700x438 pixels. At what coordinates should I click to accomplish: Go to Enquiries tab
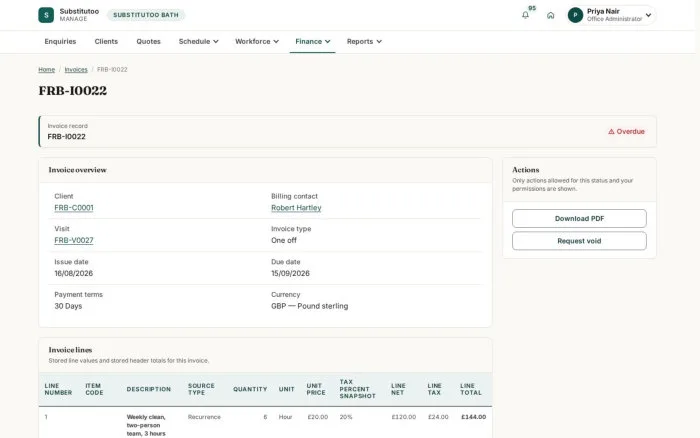(60, 42)
